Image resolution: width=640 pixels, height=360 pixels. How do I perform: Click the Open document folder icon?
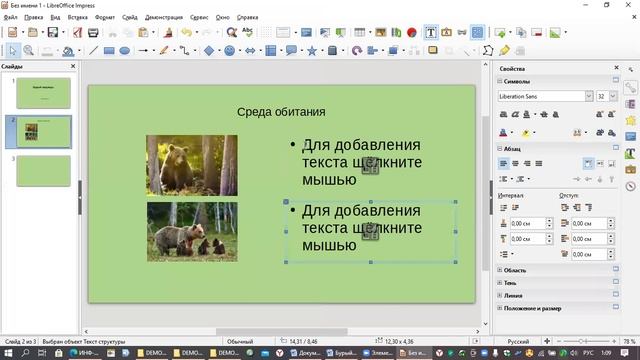point(33,32)
